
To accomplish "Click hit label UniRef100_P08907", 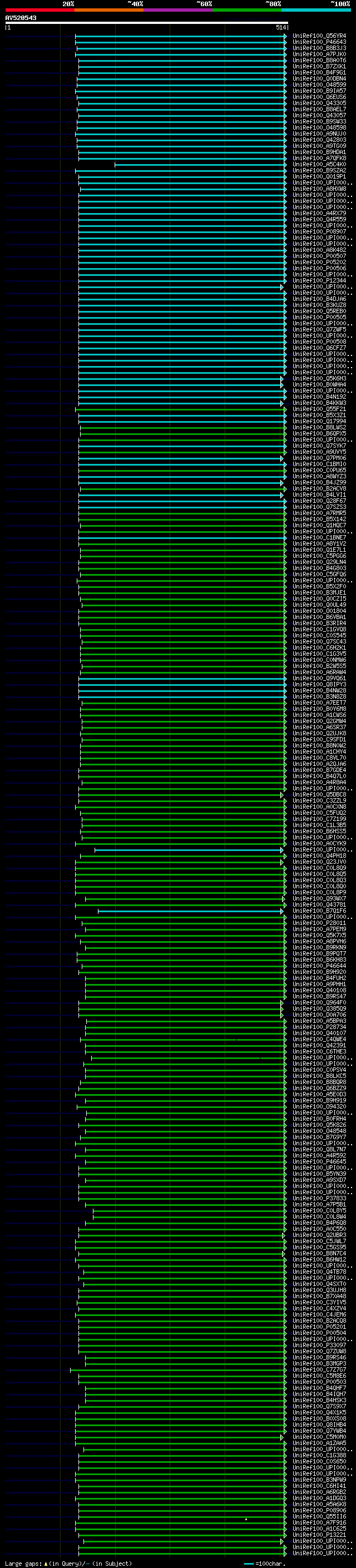I will pyautogui.click(x=319, y=232).
